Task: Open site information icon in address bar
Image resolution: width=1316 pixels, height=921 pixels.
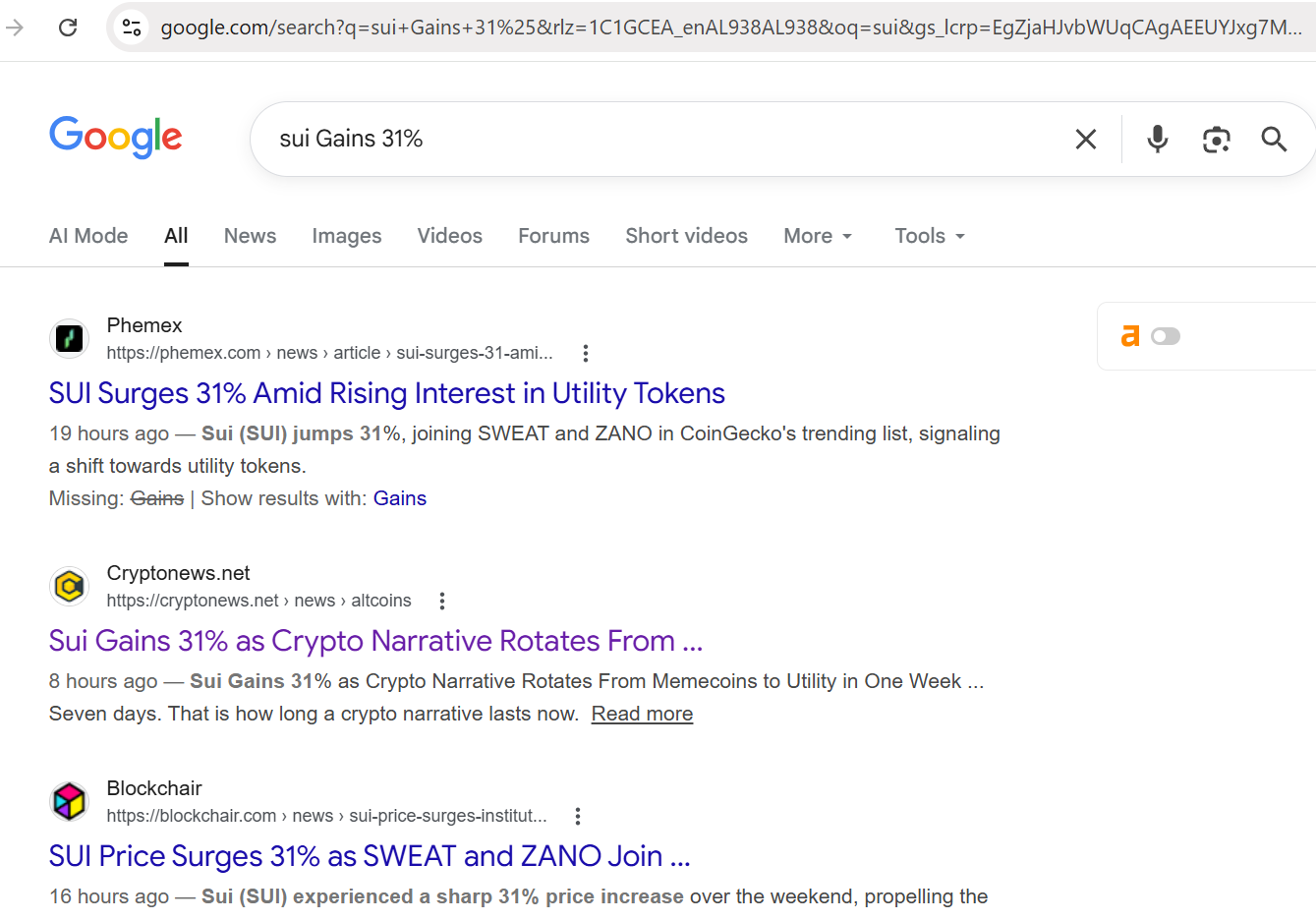Action: coord(132,28)
